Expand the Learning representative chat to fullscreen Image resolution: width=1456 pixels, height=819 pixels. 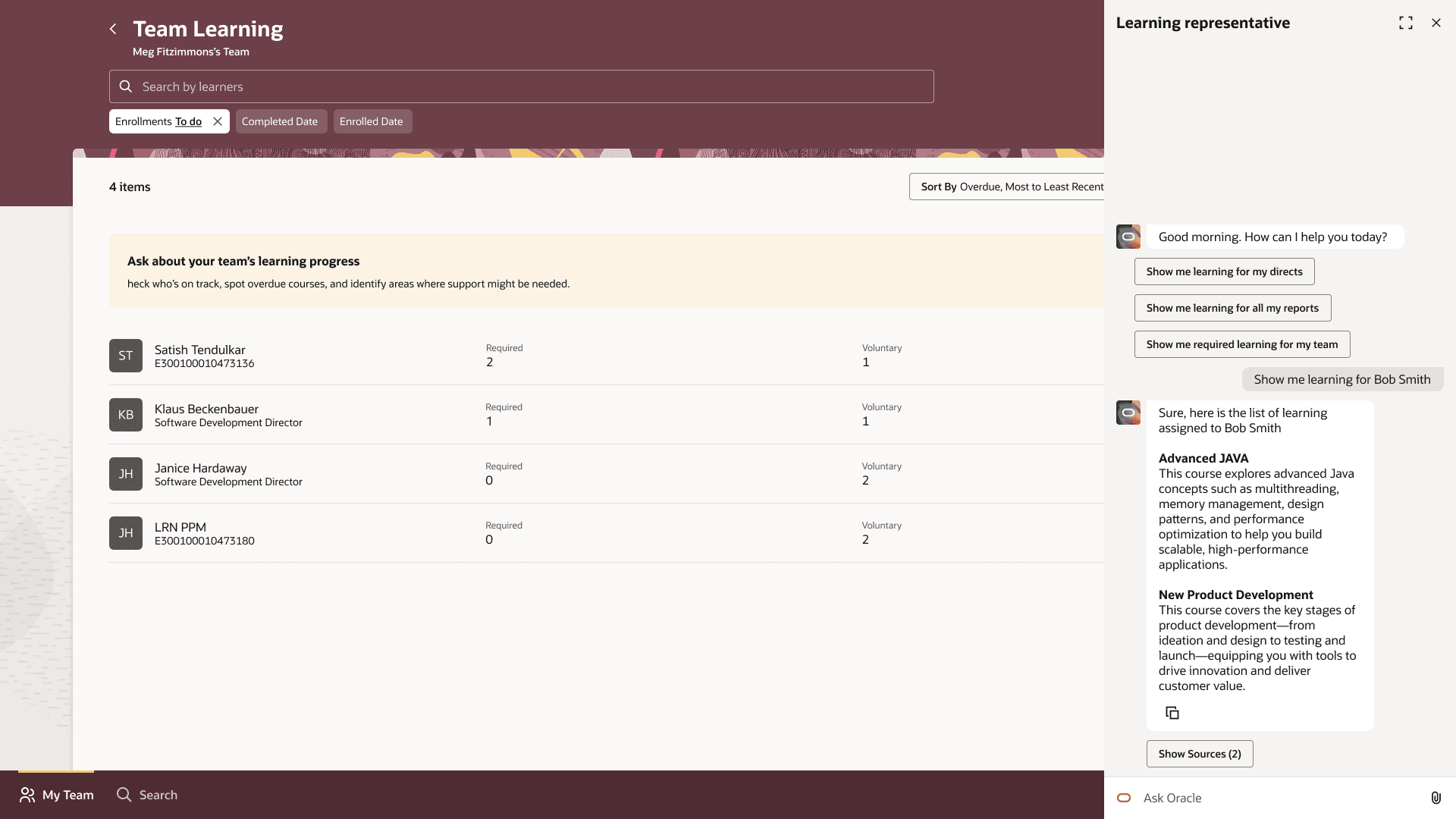pos(1405,23)
